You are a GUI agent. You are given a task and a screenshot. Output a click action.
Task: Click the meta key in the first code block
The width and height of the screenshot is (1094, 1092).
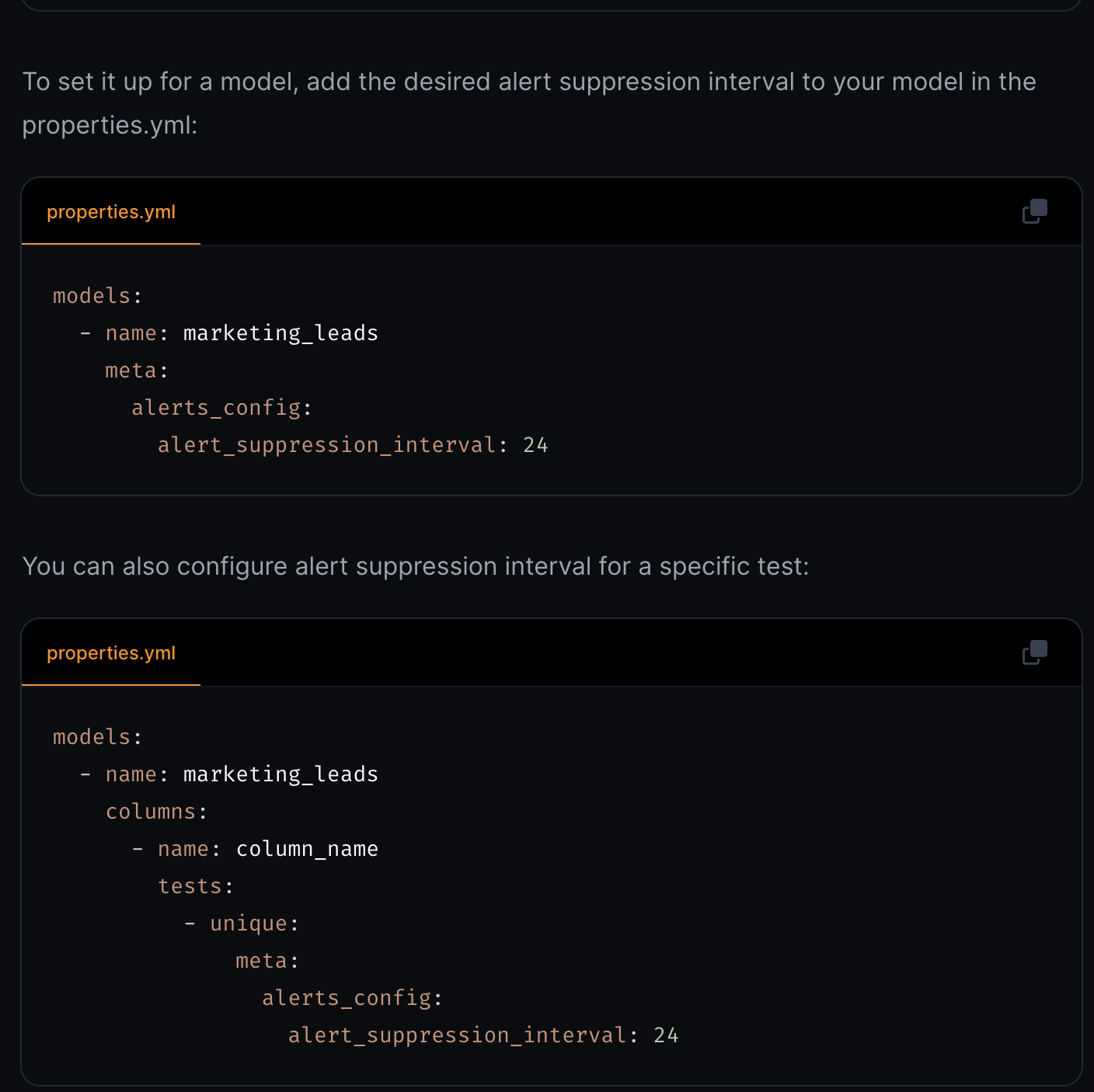point(131,370)
